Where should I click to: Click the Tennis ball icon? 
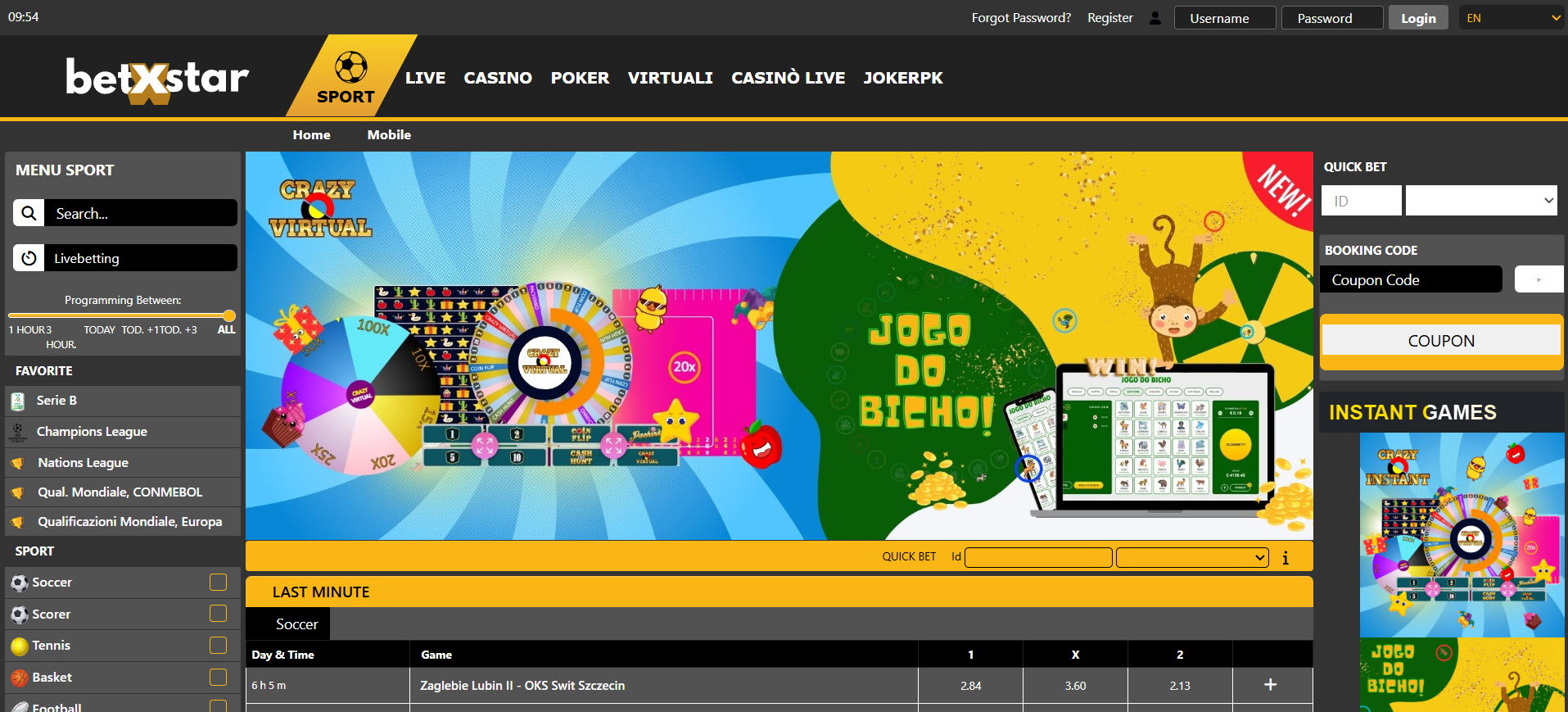[x=20, y=646]
